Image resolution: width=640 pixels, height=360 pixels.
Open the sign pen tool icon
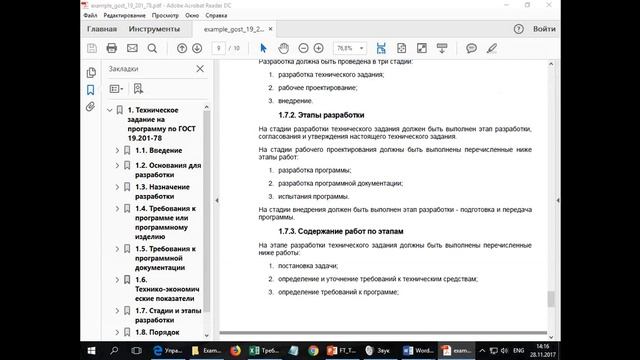[x=492, y=48]
